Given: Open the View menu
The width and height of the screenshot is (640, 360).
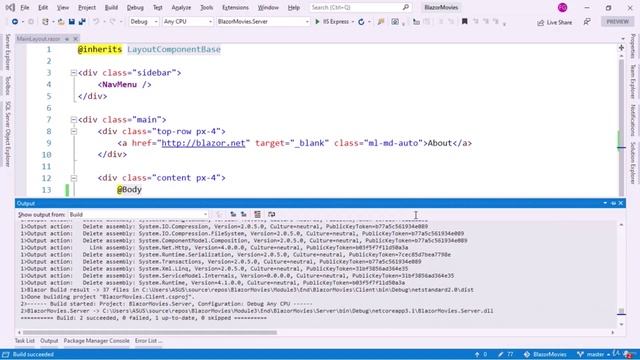Looking at the screenshot, I should pyautogui.click(x=63, y=7).
